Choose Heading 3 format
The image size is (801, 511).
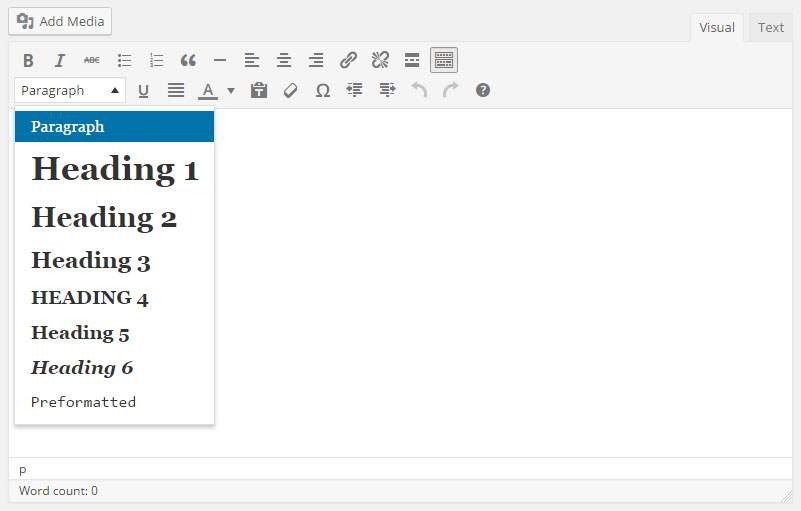coord(114,261)
